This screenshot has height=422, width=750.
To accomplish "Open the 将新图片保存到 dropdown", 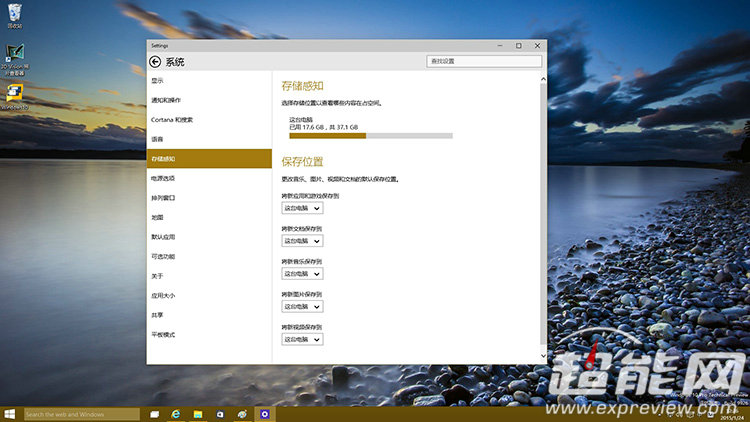I will tap(302, 306).
